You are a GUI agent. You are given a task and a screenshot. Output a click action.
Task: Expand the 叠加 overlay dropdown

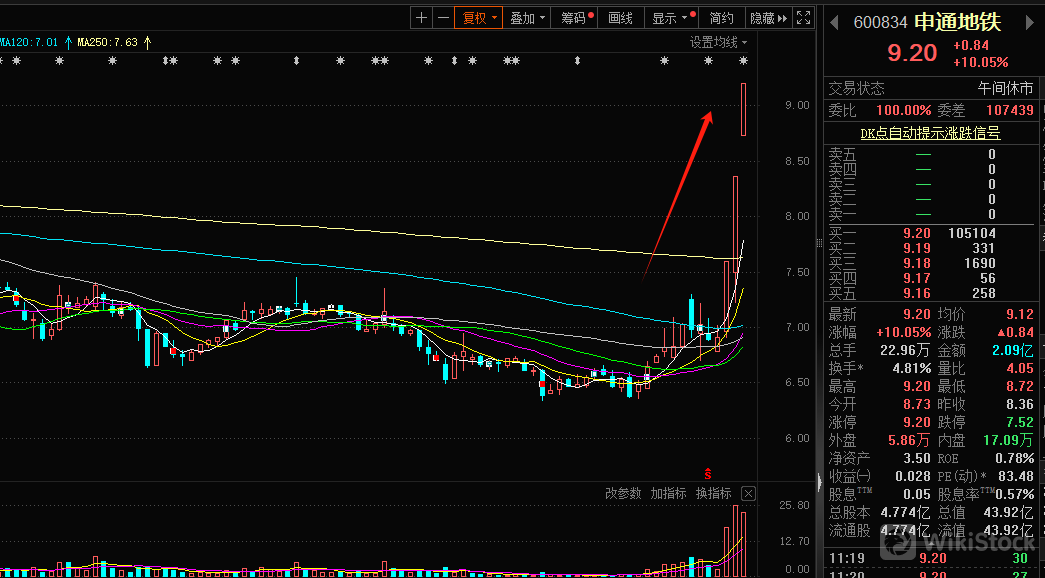pos(527,18)
